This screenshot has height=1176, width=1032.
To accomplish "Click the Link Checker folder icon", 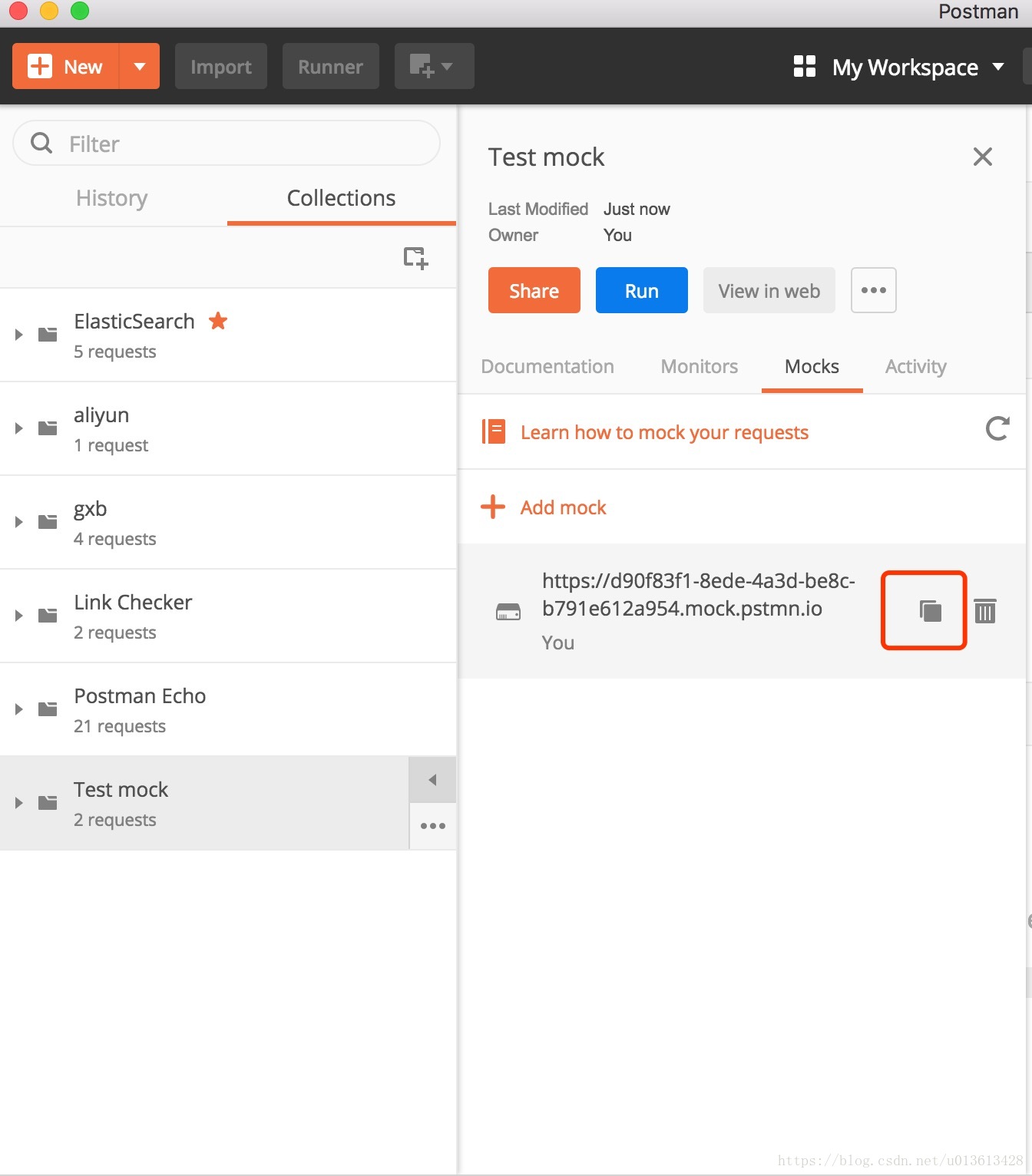I will tap(48, 616).
